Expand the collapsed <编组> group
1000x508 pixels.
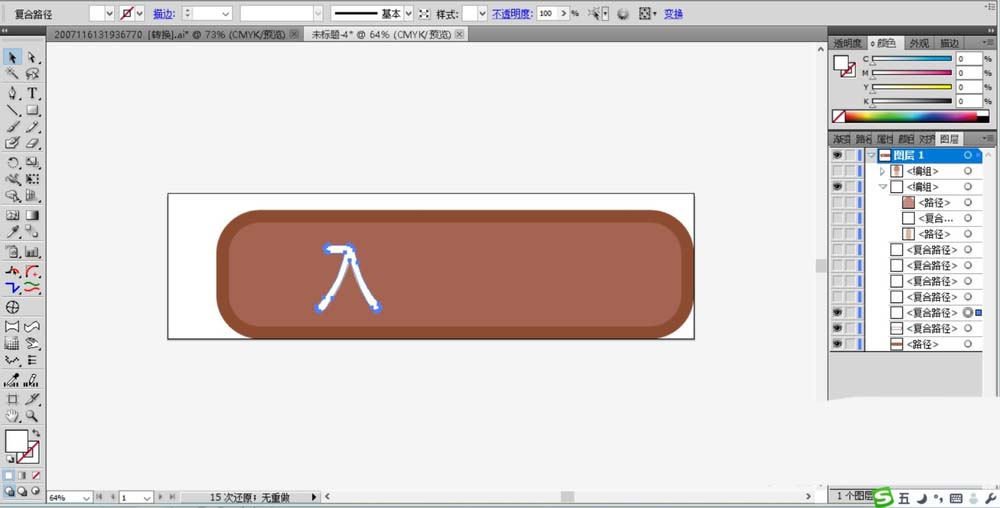click(883, 171)
